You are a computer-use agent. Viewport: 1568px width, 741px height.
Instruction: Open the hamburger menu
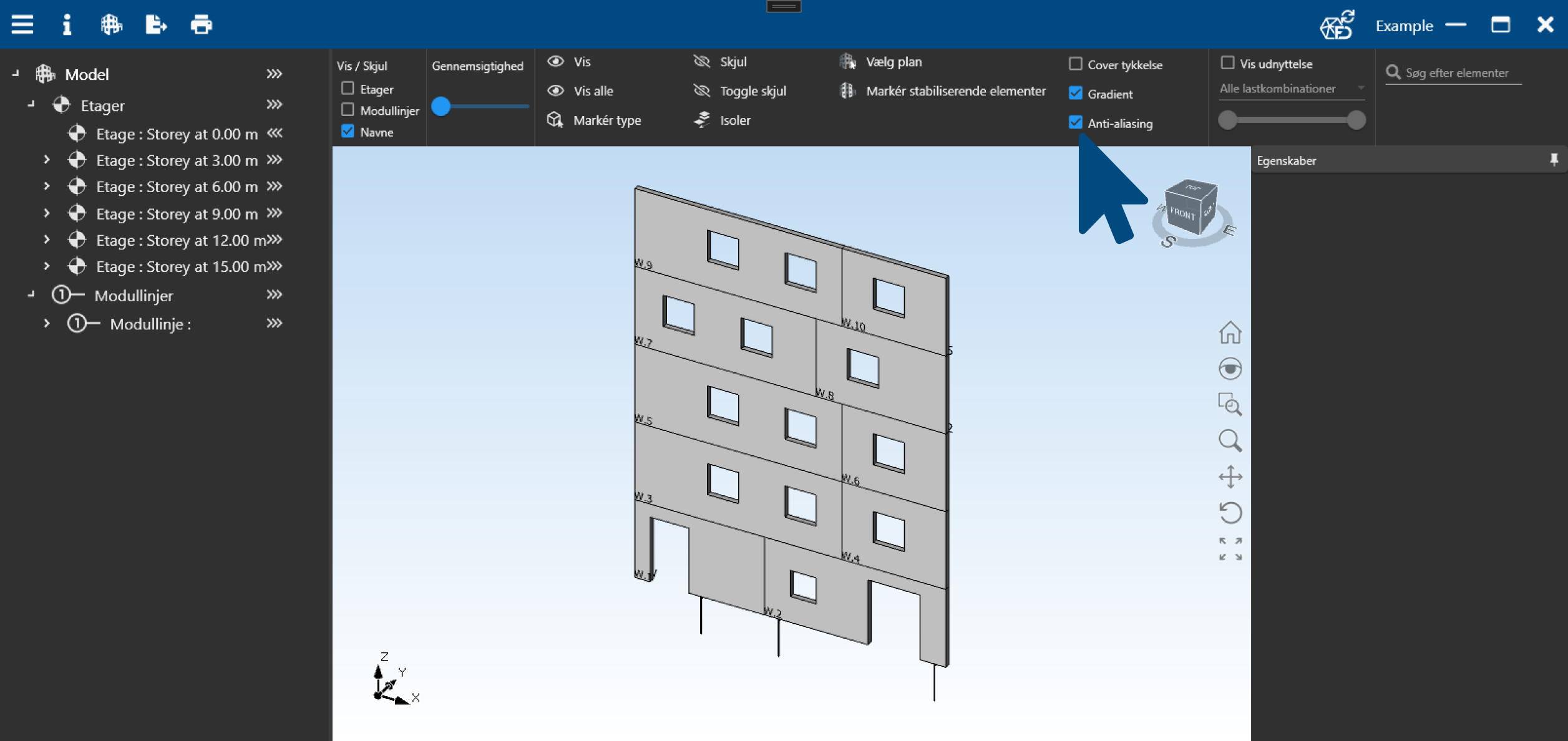click(22, 25)
